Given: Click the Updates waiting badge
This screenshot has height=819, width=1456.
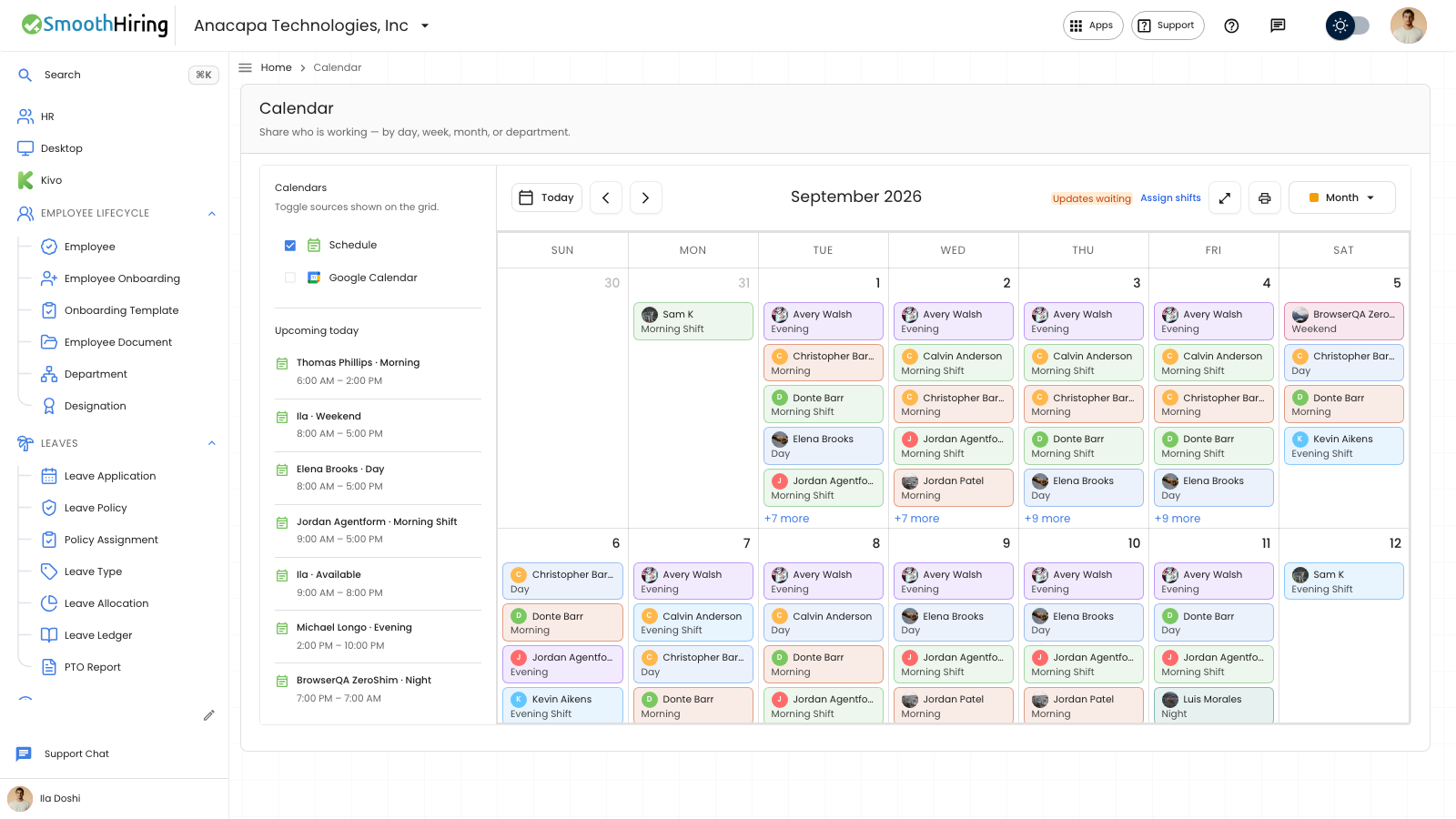Looking at the screenshot, I should (1091, 198).
